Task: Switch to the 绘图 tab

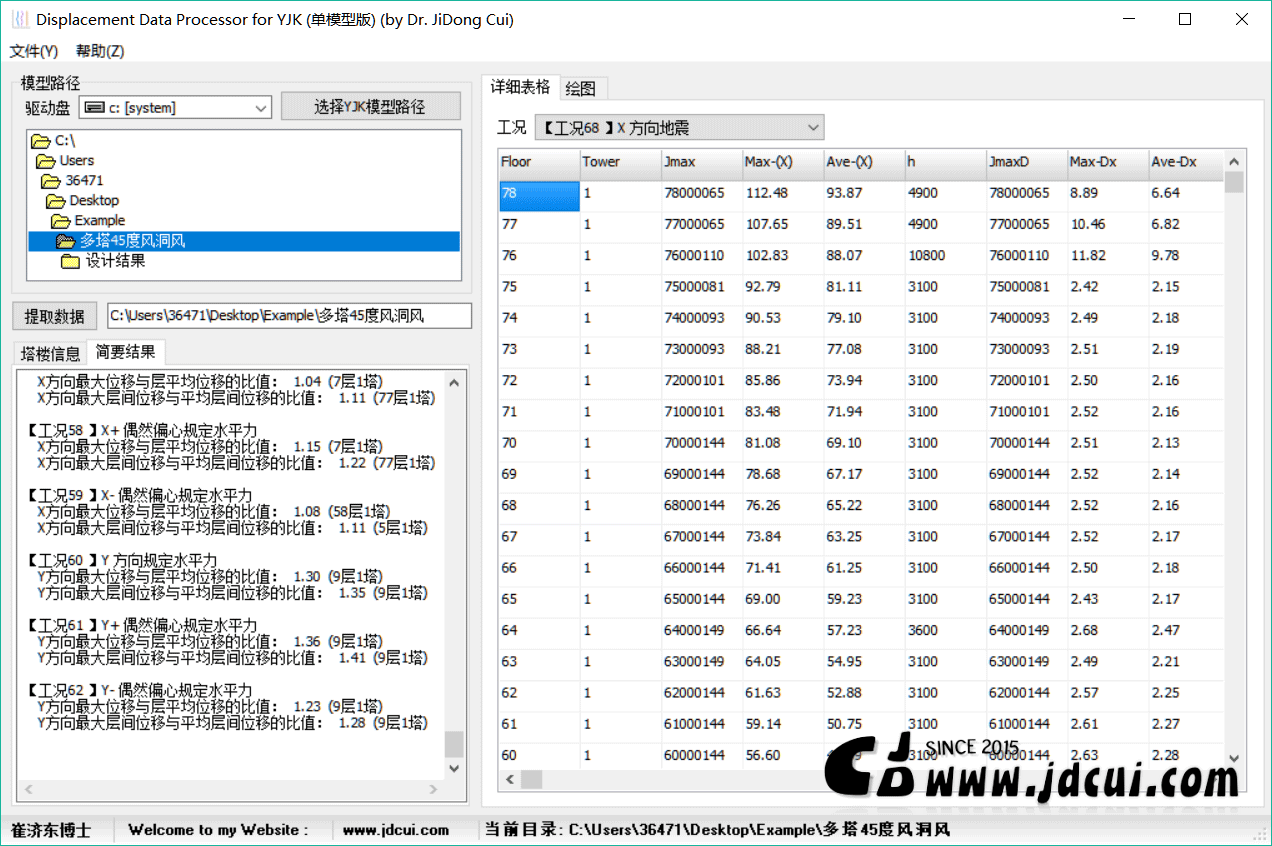Action: point(581,88)
